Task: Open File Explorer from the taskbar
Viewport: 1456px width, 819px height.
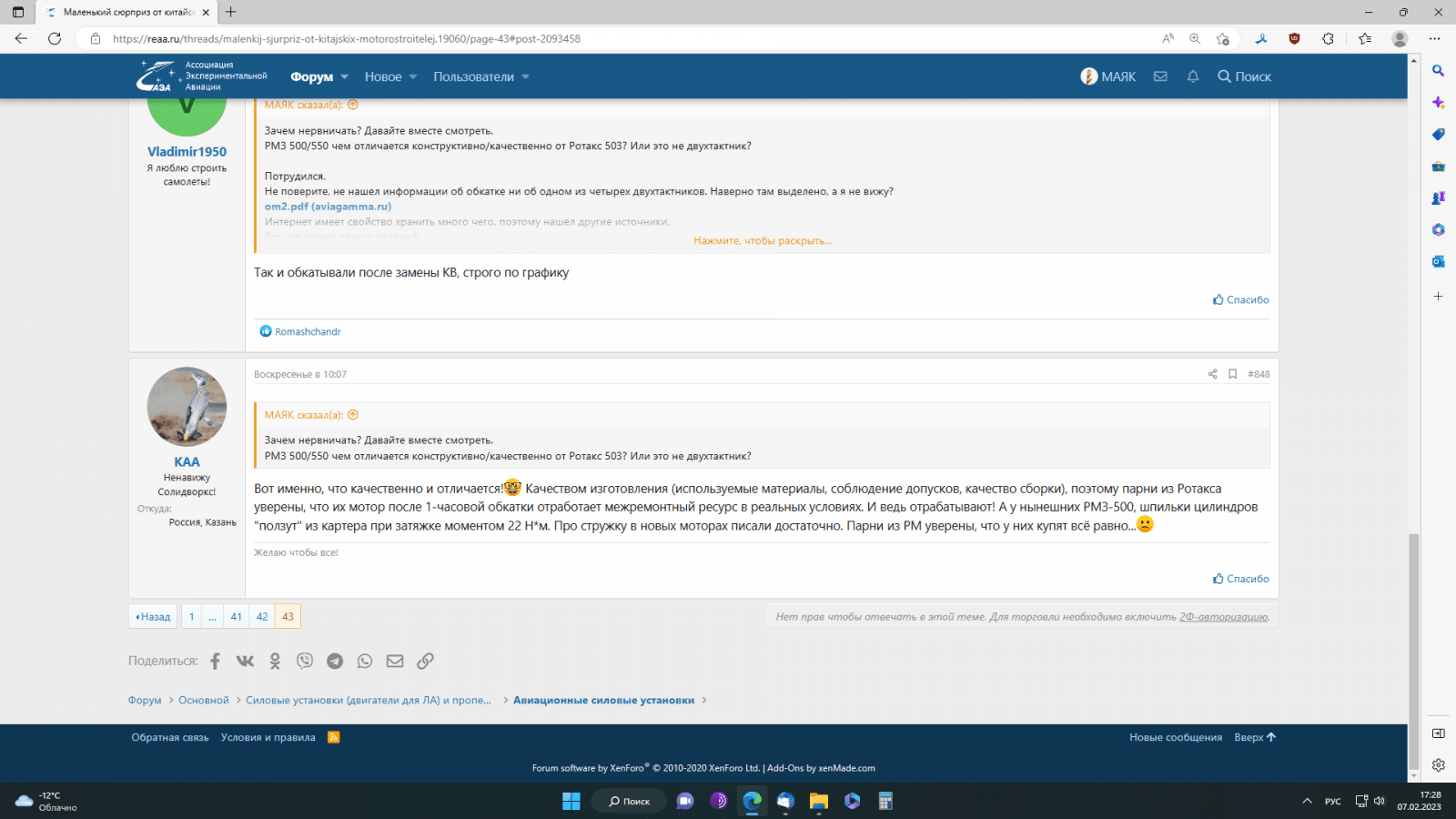Action: pos(818,801)
